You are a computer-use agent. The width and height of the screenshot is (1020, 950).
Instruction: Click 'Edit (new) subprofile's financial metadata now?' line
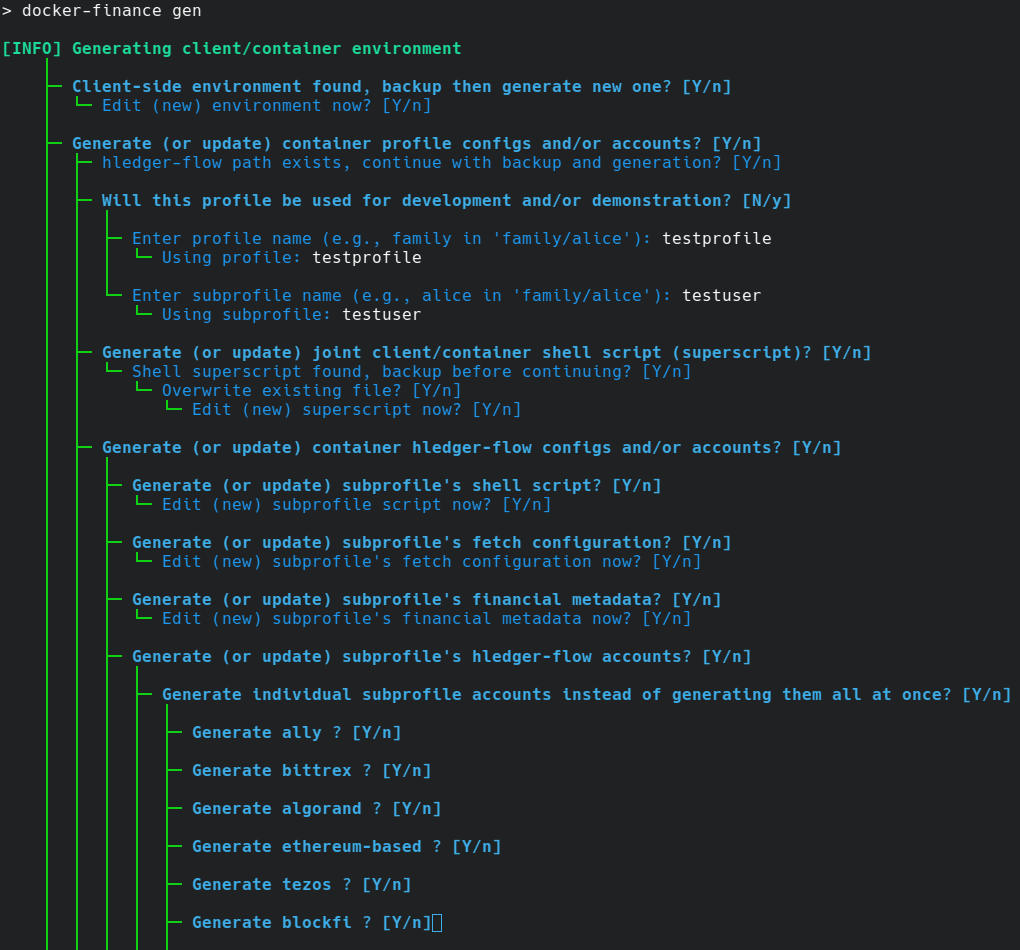coord(426,619)
